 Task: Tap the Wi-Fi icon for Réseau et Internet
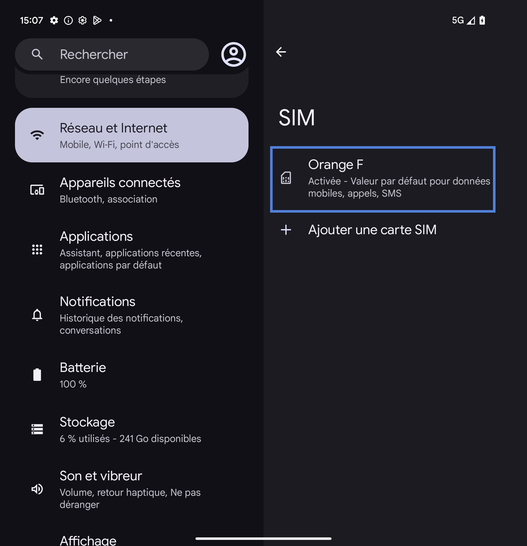click(x=37, y=135)
